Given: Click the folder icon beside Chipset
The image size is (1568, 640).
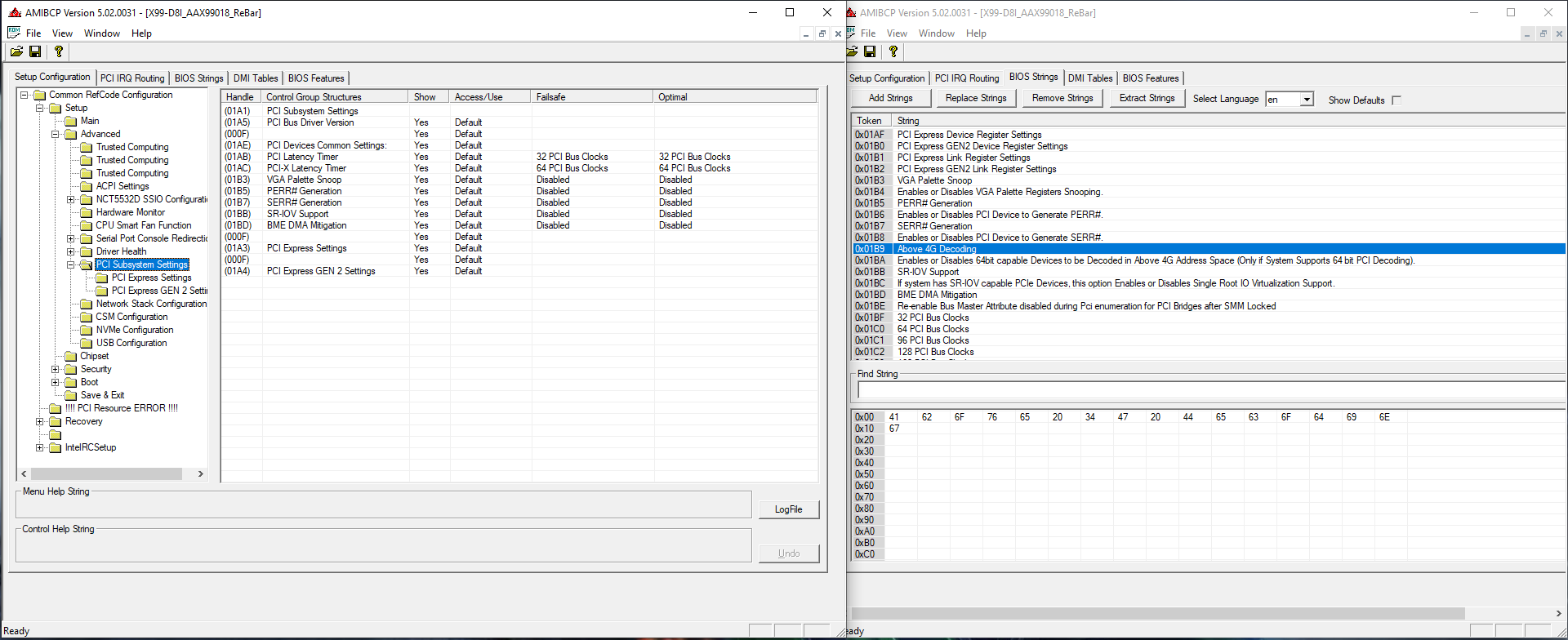Looking at the screenshot, I should pyautogui.click(x=71, y=356).
